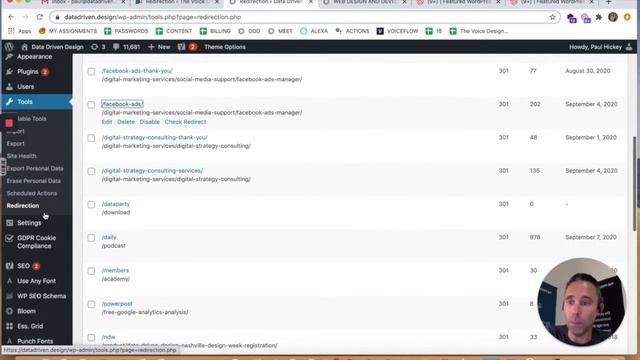Open the Bloom sidebar icon

9,311
